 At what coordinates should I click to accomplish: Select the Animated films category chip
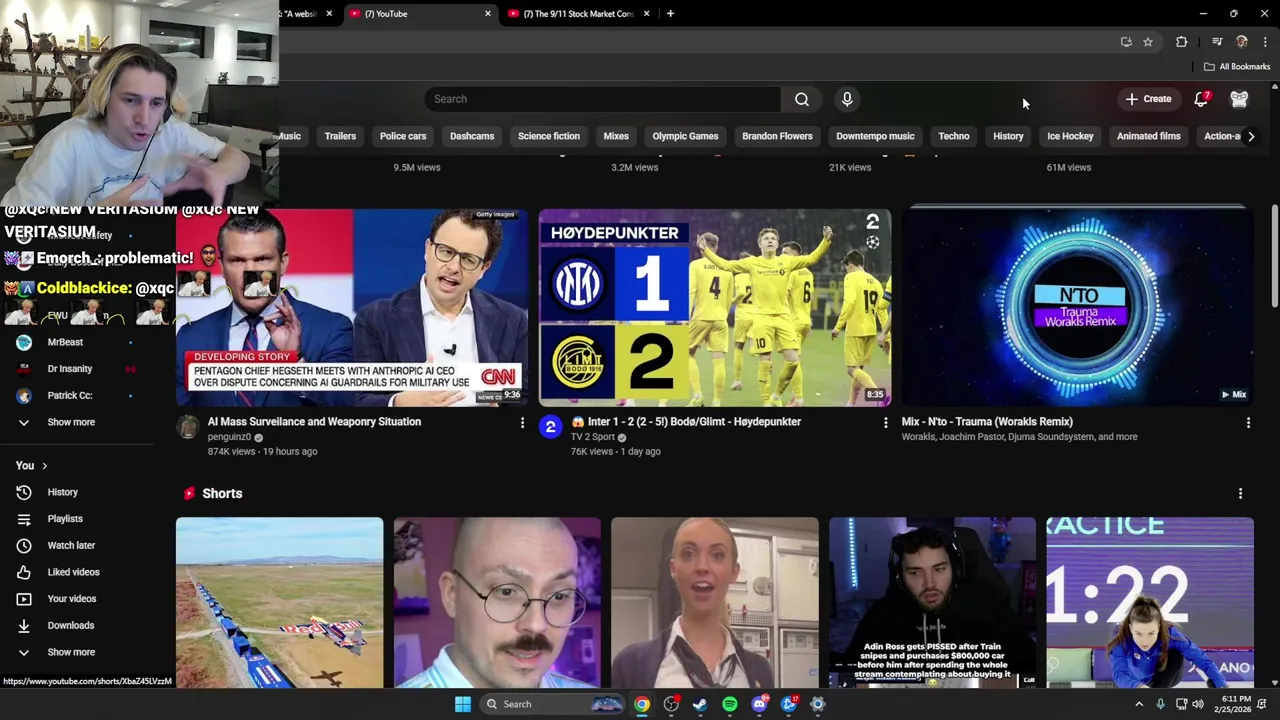(1149, 136)
